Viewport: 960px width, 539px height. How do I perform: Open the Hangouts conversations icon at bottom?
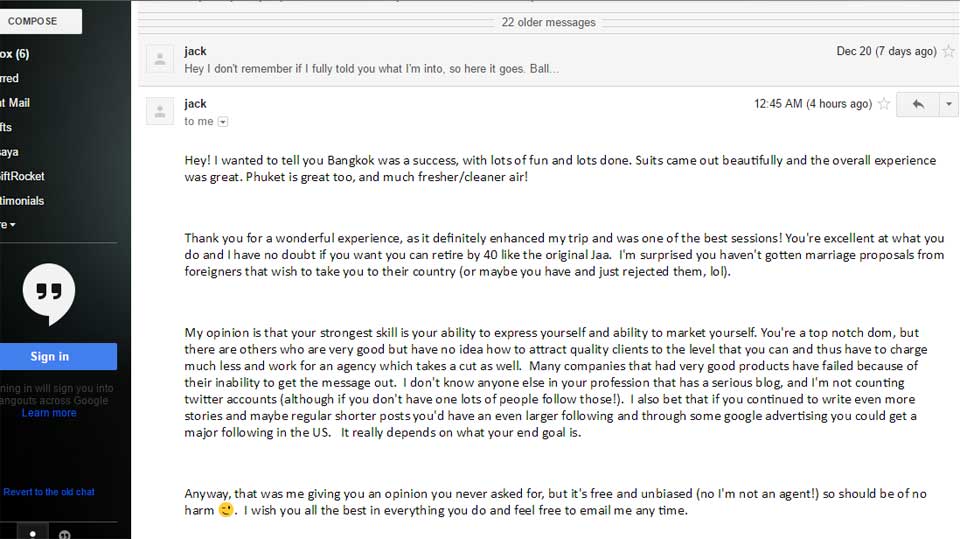pos(64,534)
